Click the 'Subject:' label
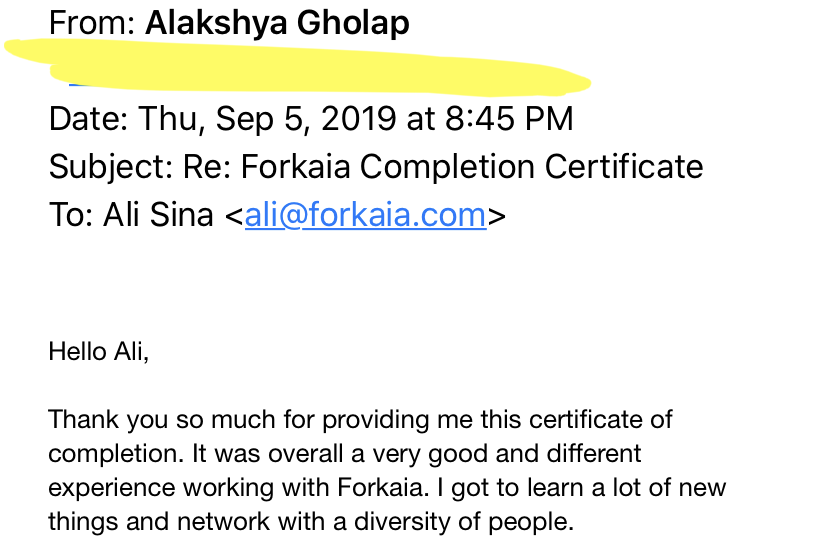This screenshot has height=559, width=828. point(111,167)
